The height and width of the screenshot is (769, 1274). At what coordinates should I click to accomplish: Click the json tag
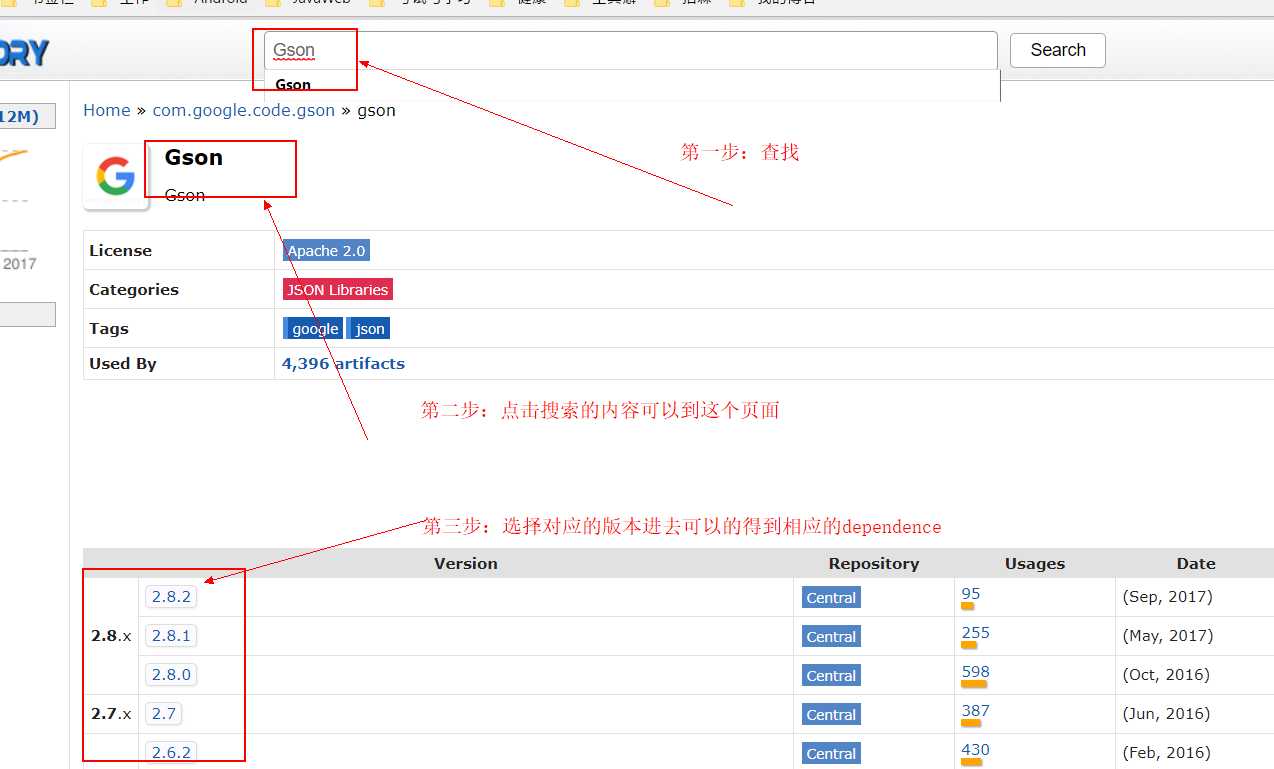[369, 329]
